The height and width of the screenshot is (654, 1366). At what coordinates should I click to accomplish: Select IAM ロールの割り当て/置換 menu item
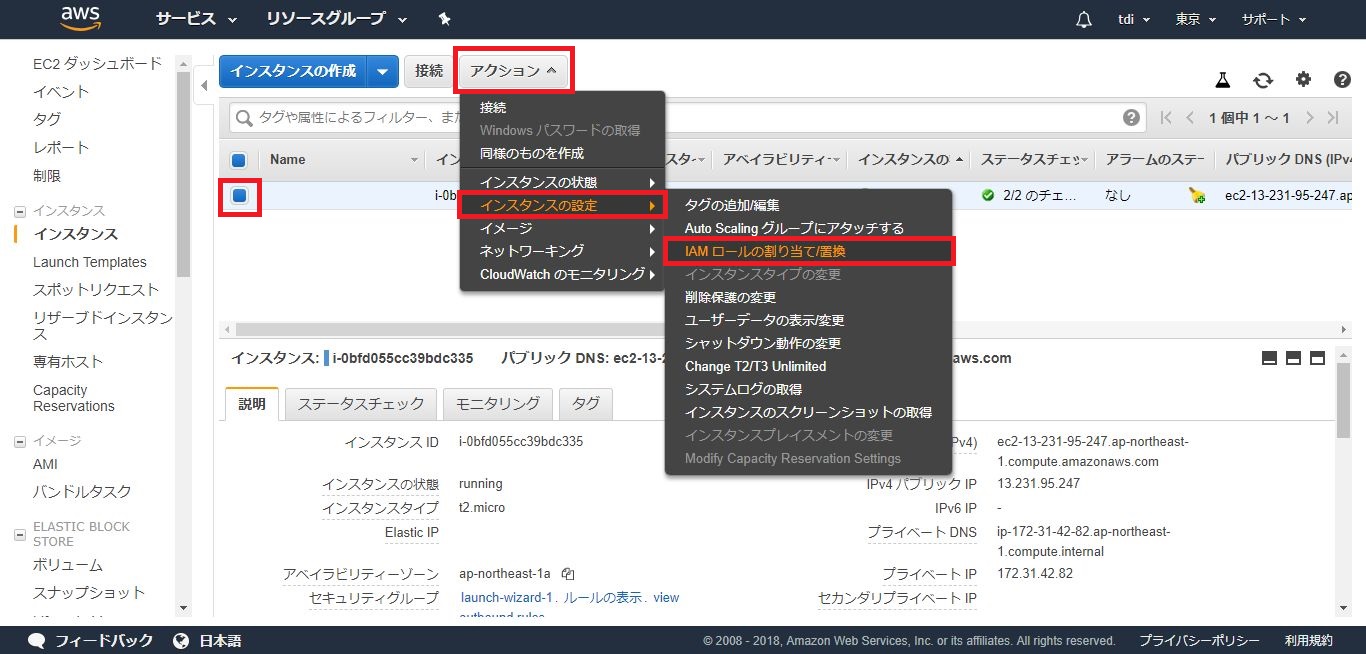765,251
